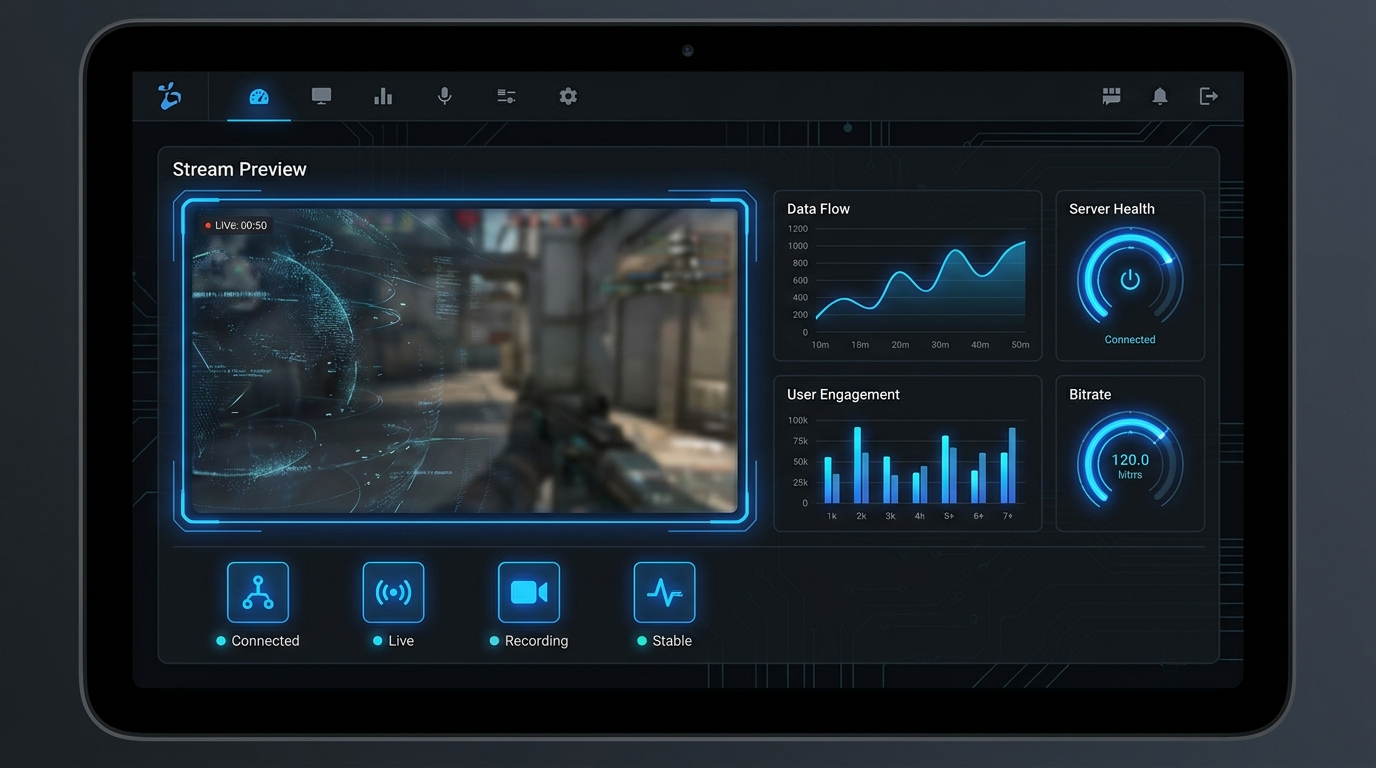Select the microphone audio tab
The width and height of the screenshot is (1376, 768).
coord(445,96)
